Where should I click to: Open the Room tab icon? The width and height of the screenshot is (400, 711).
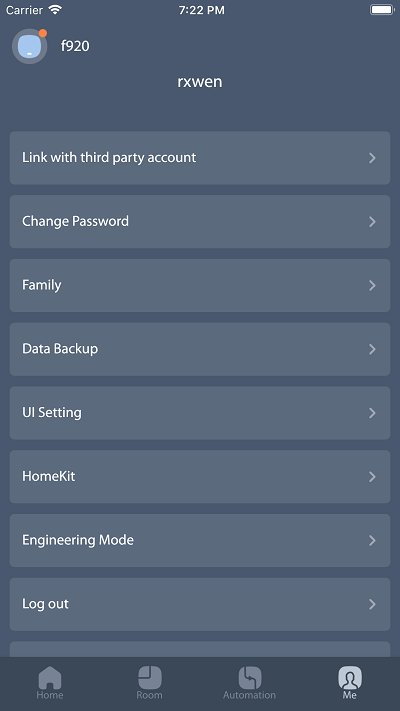(x=150, y=677)
